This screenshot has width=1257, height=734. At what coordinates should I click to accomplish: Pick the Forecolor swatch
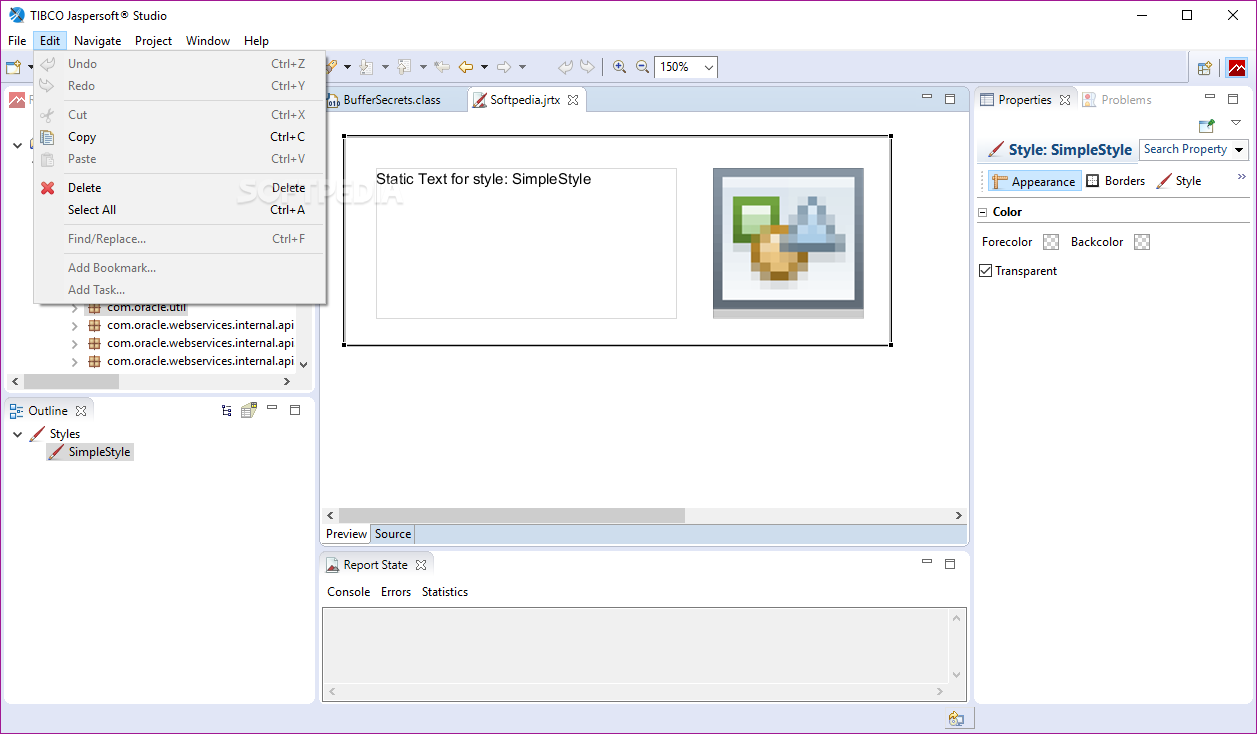1050,242
